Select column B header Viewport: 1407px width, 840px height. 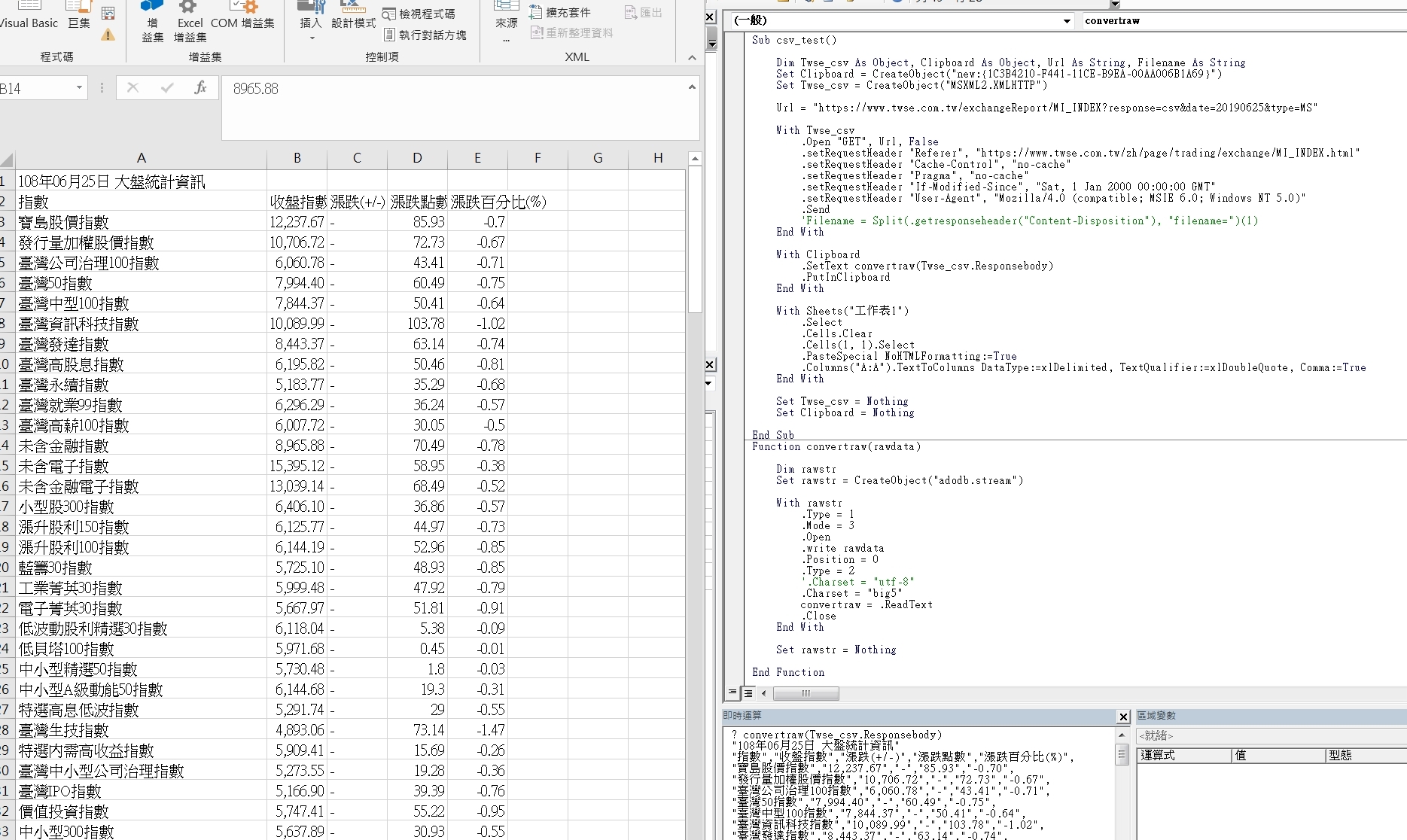(297, 158)
